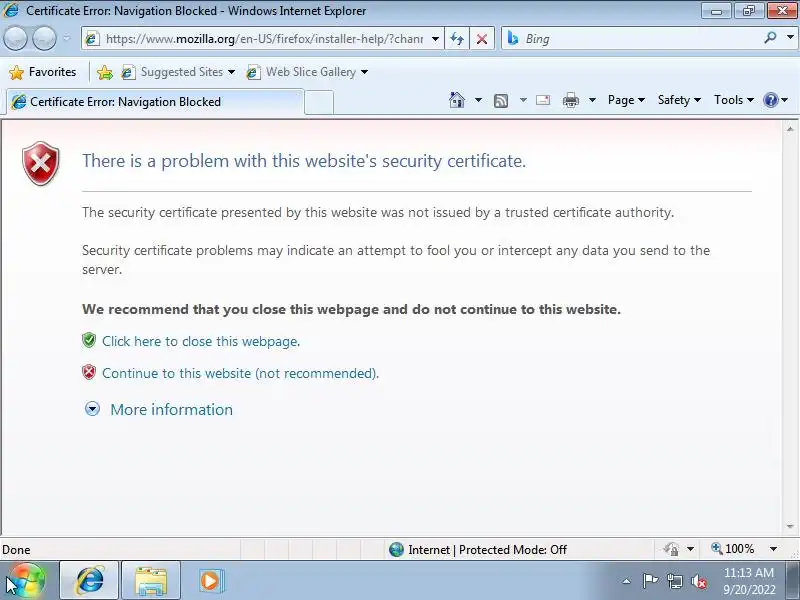This screenshot has height=600, width=800.
Task: Click Continue to this website (not recommended)
Action: click(x=240, y=373)
